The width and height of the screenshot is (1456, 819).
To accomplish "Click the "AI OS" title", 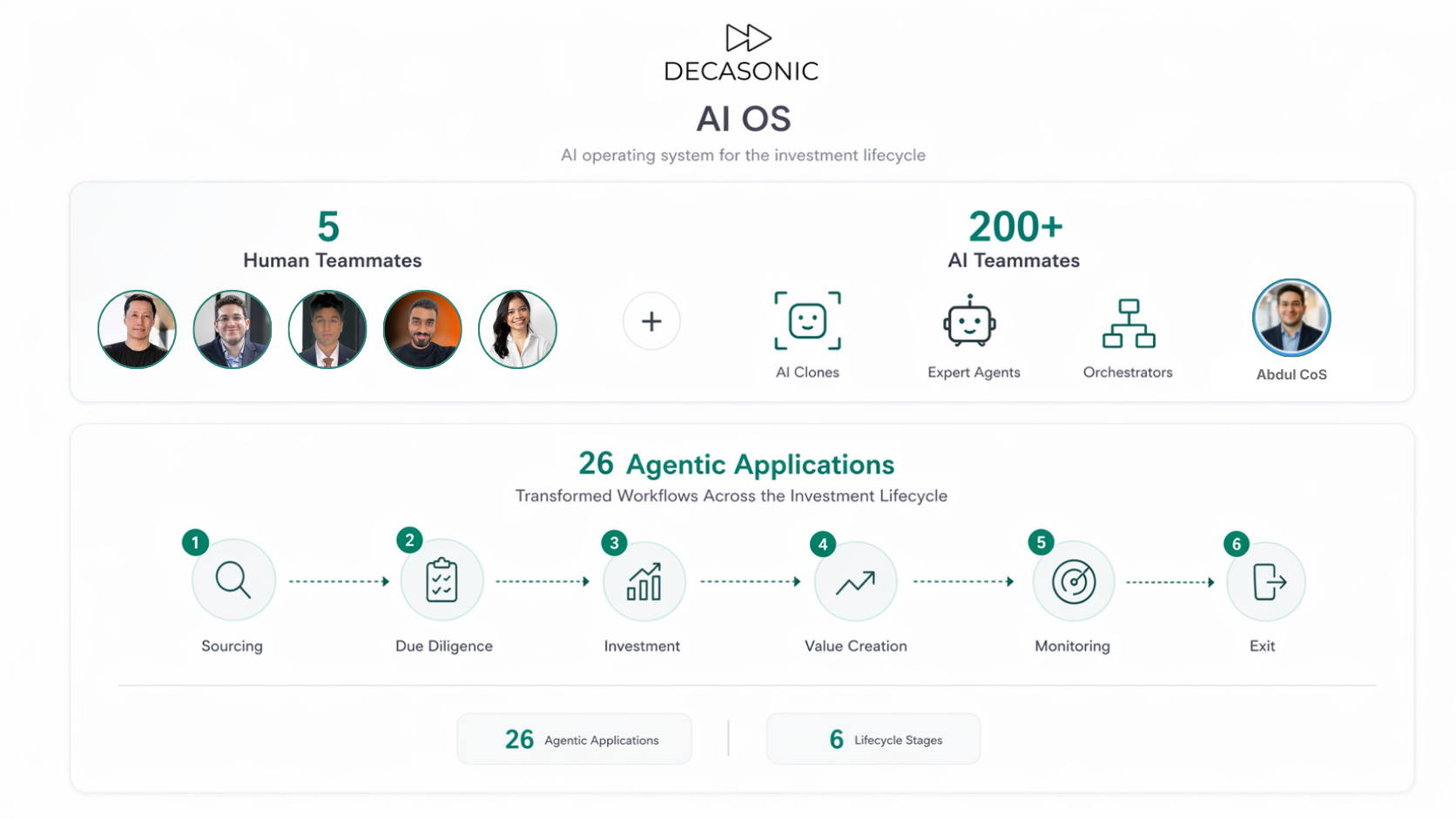I will (744, 119).
